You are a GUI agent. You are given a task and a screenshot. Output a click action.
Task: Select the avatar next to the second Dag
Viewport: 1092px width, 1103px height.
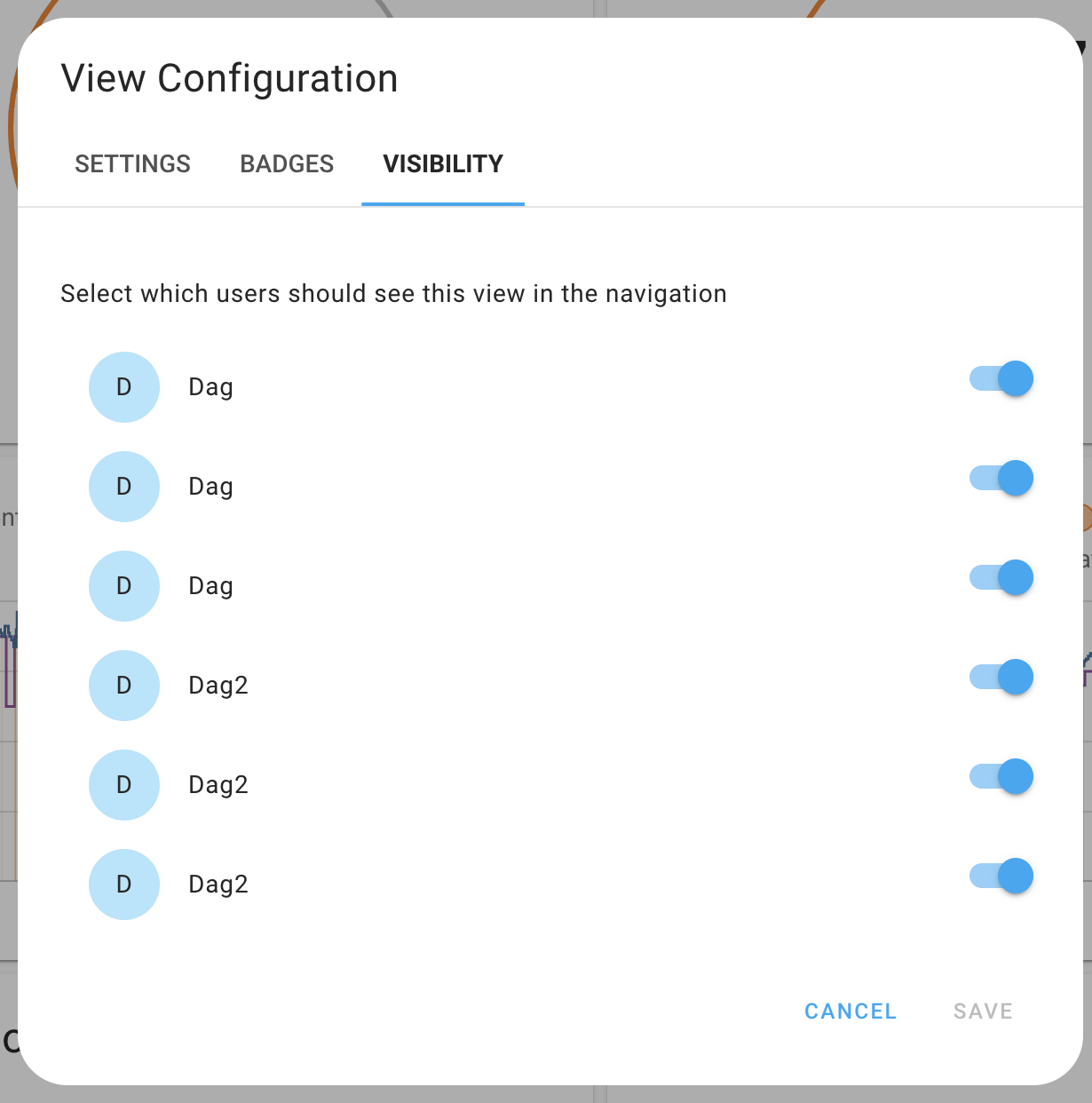click(124, 487)
